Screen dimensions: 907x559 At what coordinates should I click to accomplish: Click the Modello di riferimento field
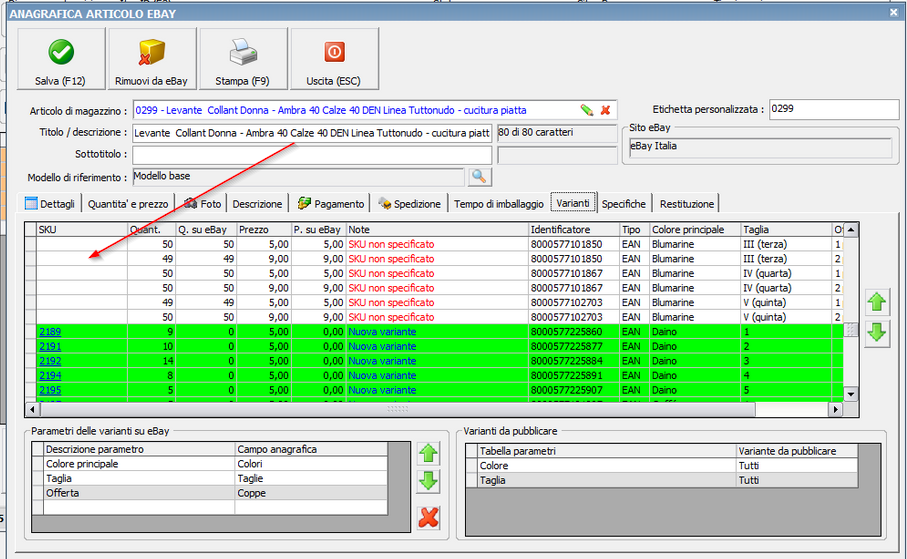[298, 176]
